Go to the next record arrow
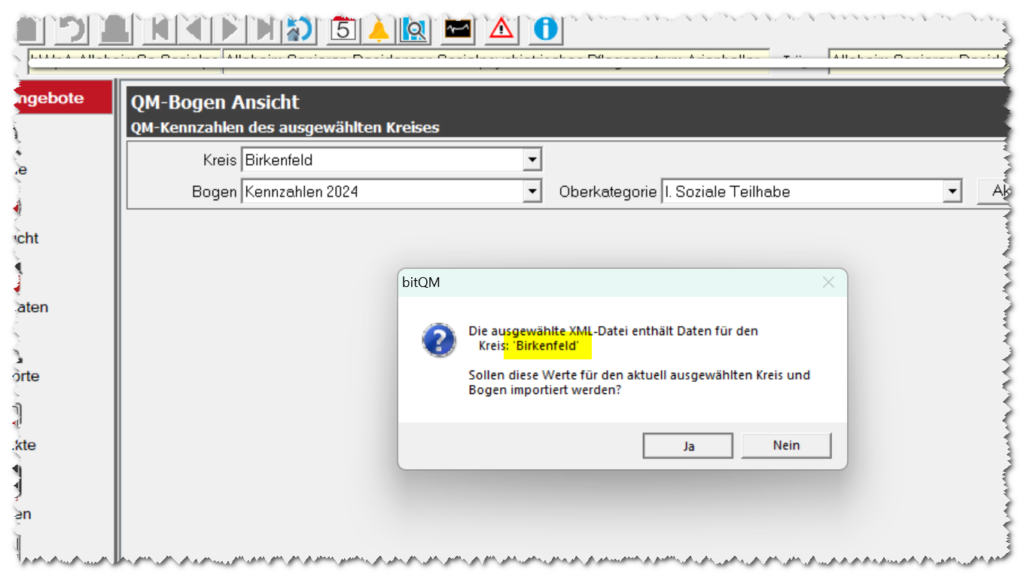This screenshot has width=1024, height=577. tap(230, 29)
